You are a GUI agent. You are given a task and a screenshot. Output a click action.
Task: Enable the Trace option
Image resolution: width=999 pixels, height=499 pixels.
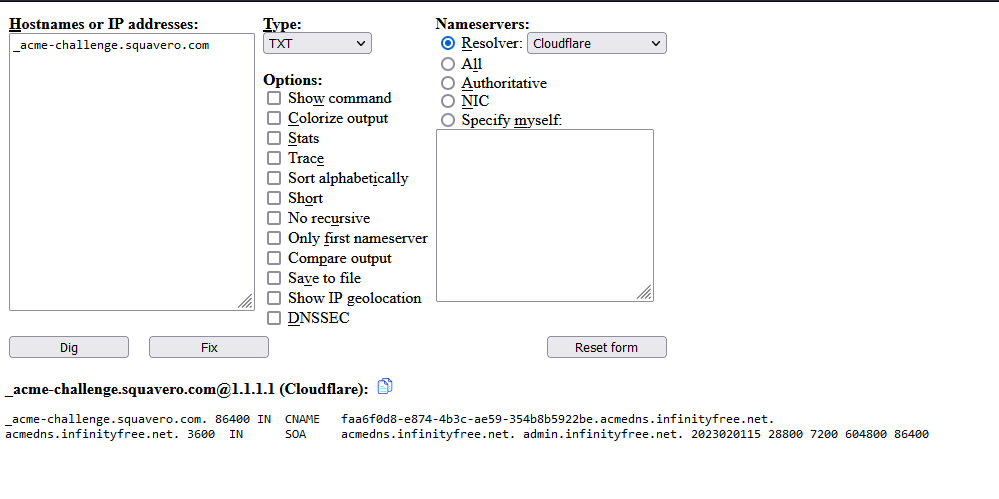click(x=274, y=158)
